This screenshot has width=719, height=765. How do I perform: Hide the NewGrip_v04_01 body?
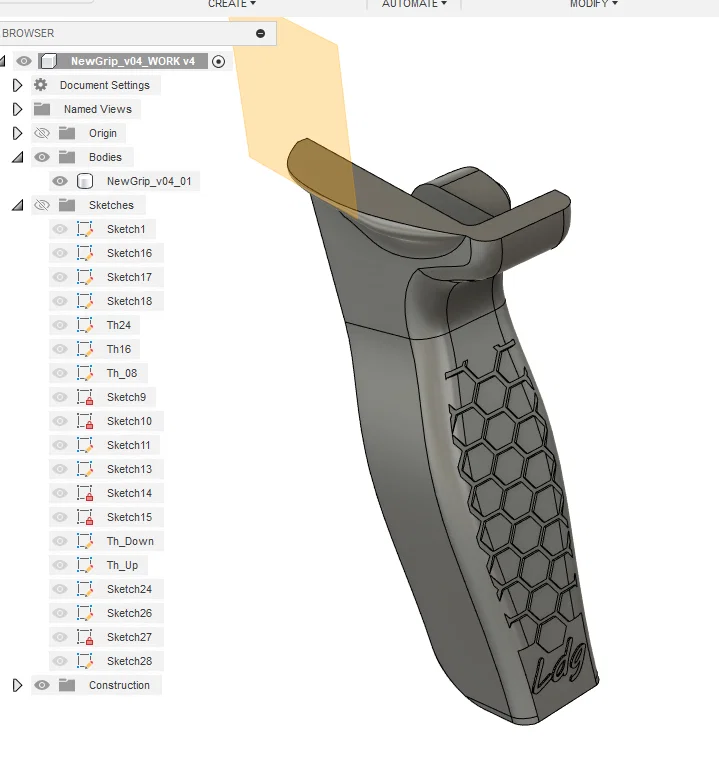coord(60,181)
